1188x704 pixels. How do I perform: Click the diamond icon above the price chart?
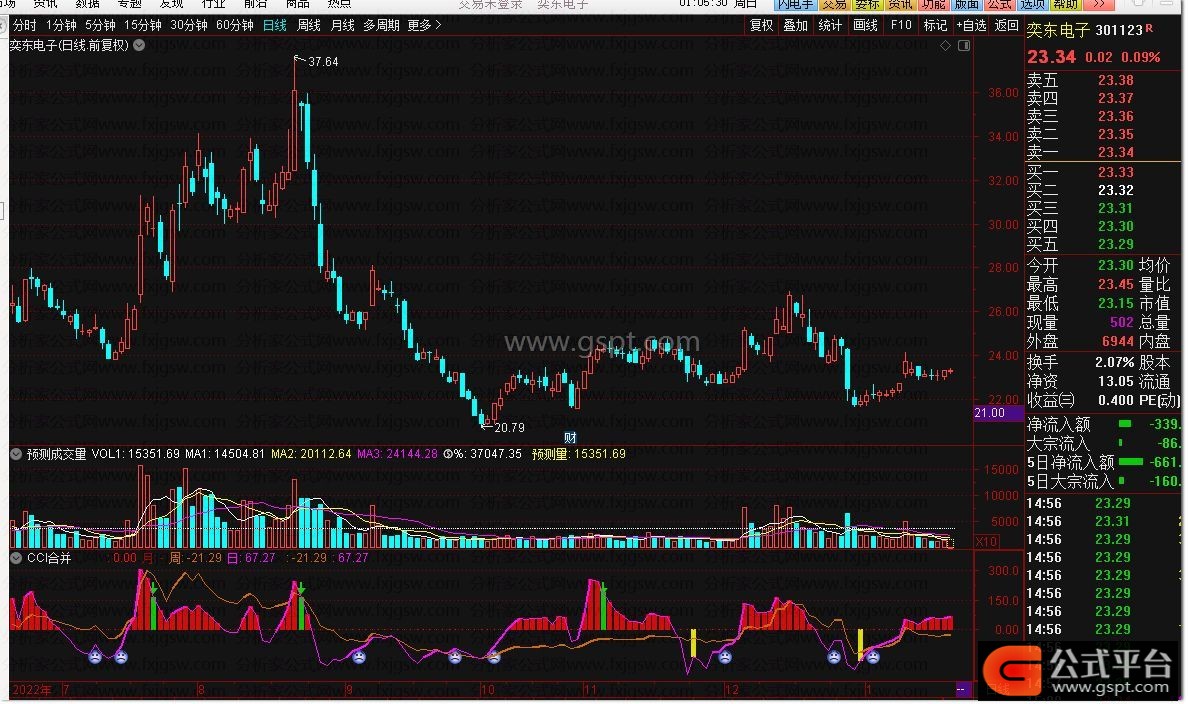pyautogui.click(x=945, y=46)
